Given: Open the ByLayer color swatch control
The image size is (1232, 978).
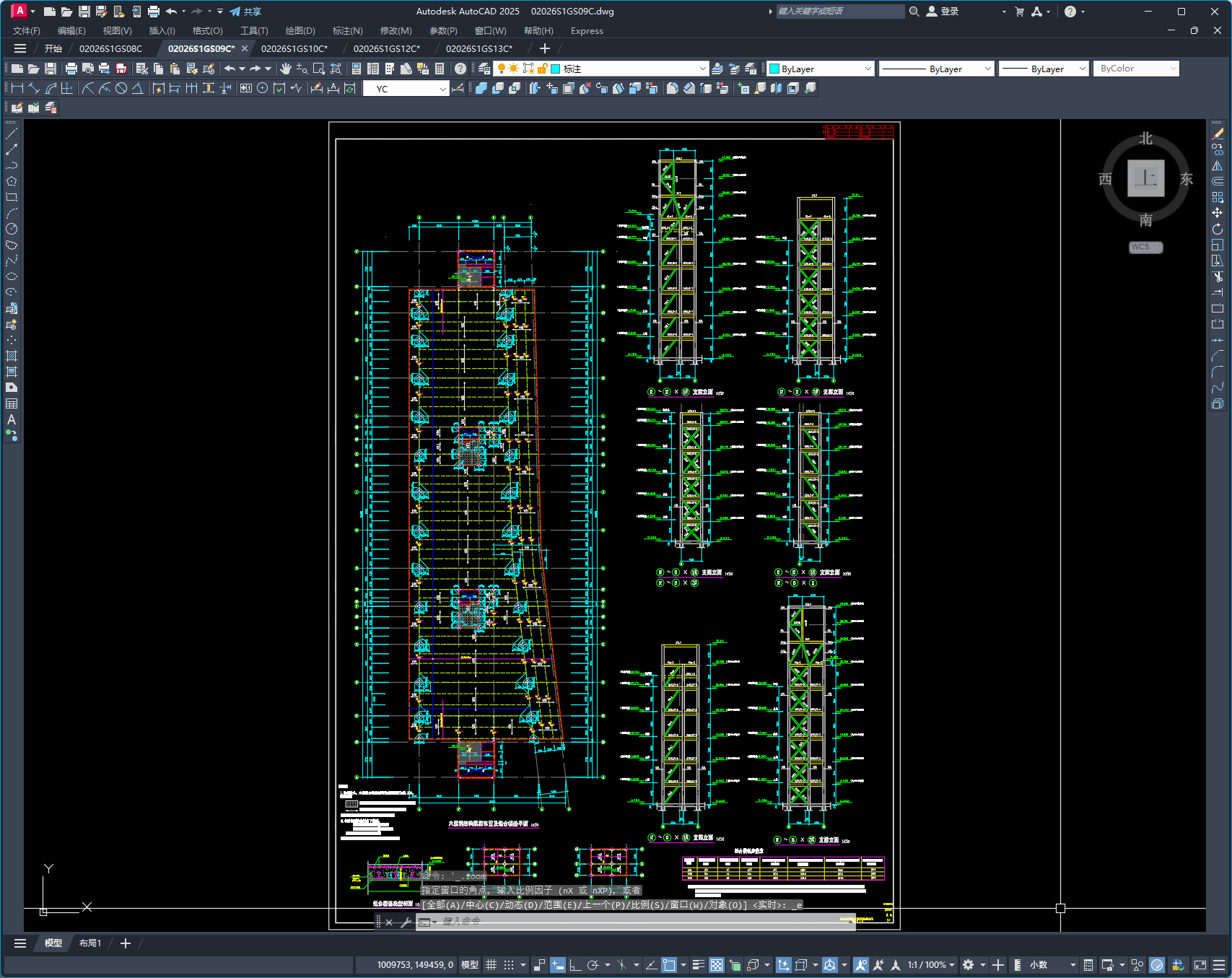Looking at the screenshot, I should tap(821, 69).
